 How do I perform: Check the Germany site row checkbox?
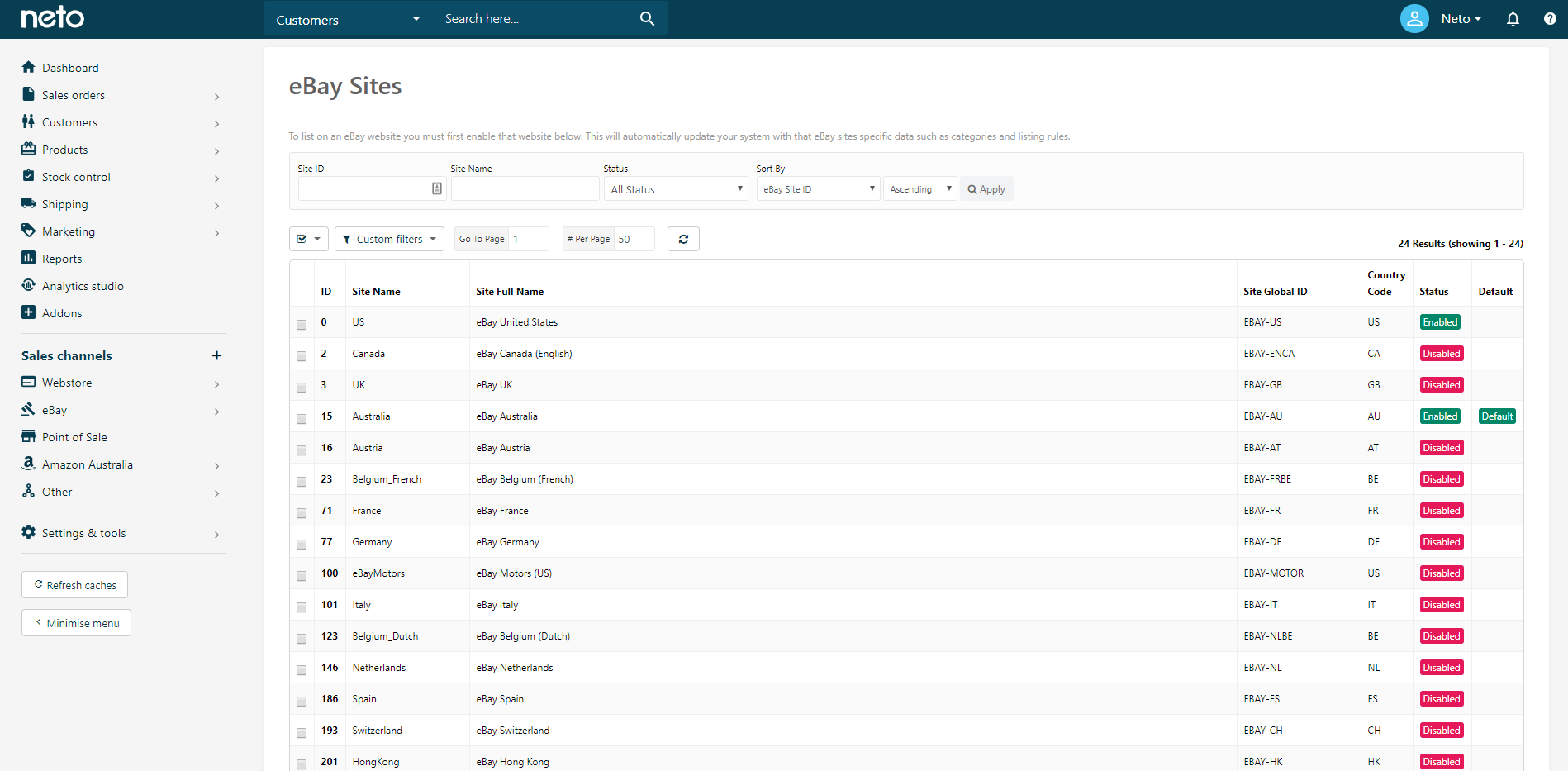point(302,545)
